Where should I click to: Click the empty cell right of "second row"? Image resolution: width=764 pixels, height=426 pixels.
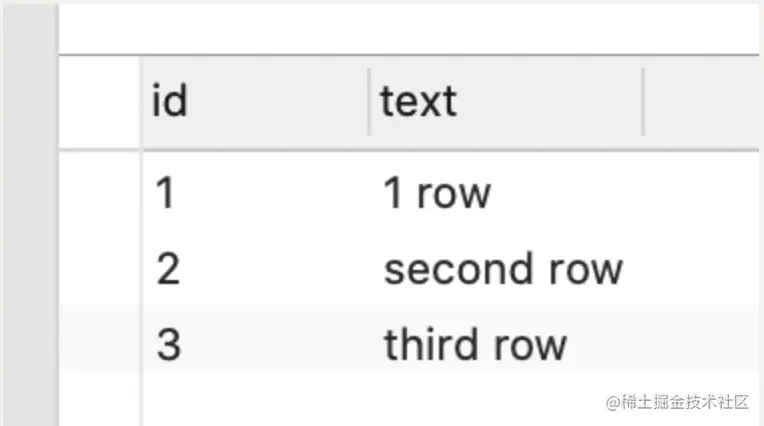pyautogui.click(x=700, y=269)
